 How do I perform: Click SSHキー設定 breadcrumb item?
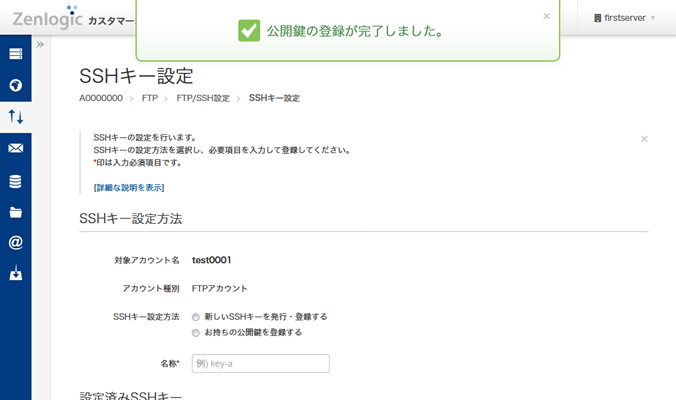tap(274, 98)
